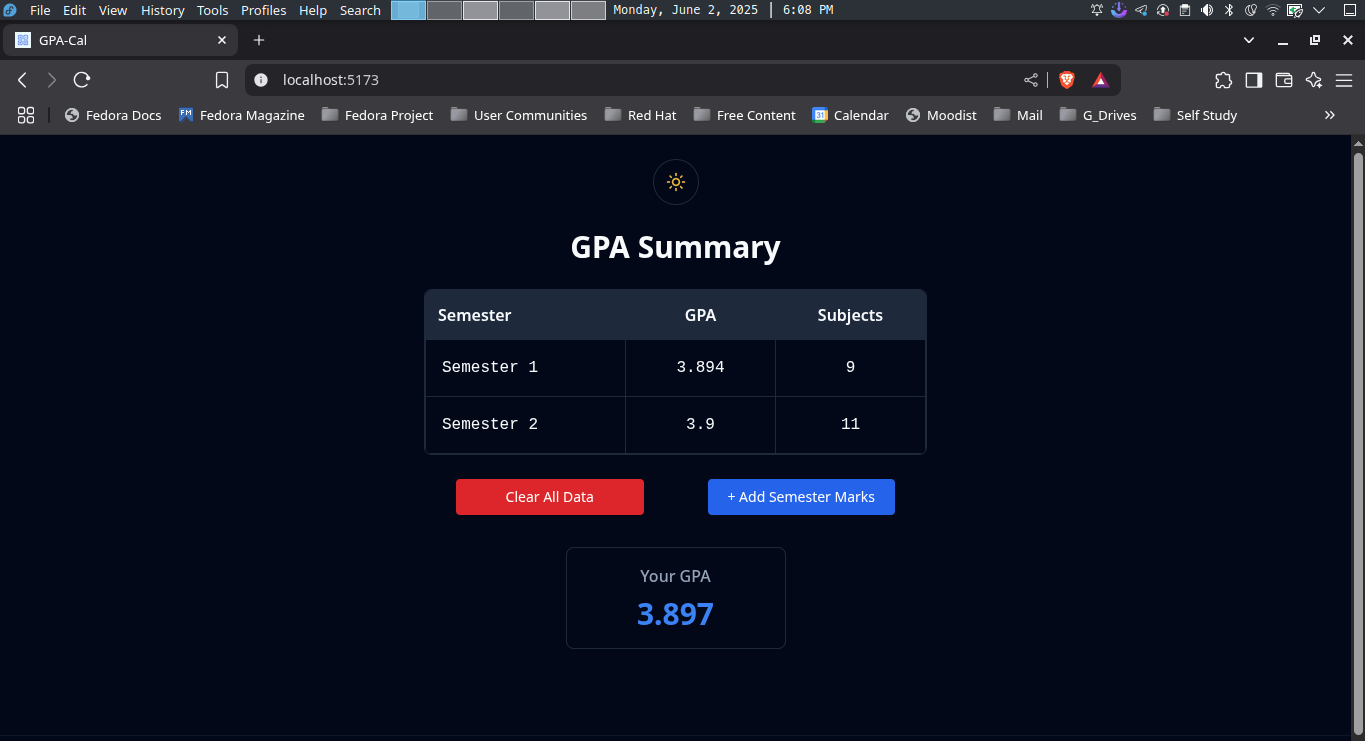
Task: Click the subjects count 9 cell
Action: (x=850, y=367)
